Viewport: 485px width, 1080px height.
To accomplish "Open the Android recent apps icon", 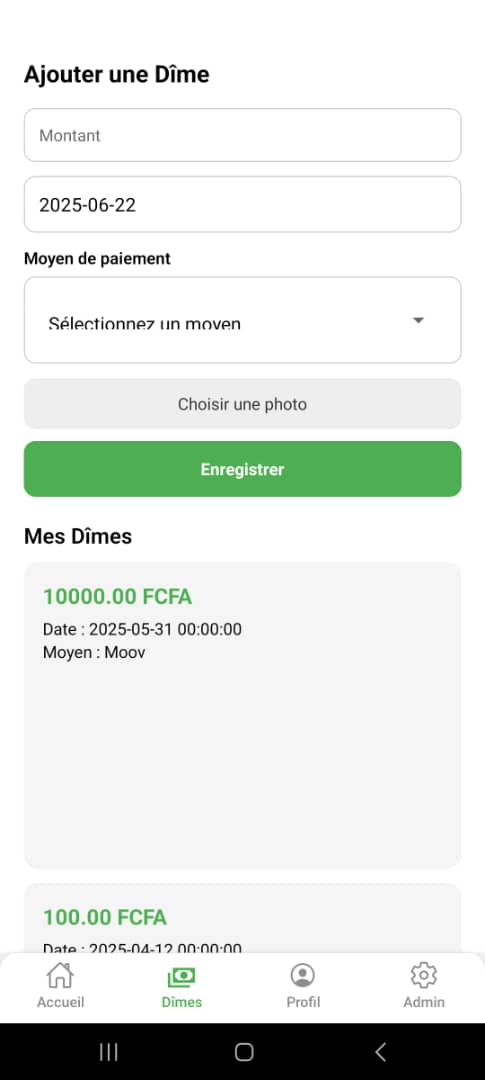I will pos(108,1052).
